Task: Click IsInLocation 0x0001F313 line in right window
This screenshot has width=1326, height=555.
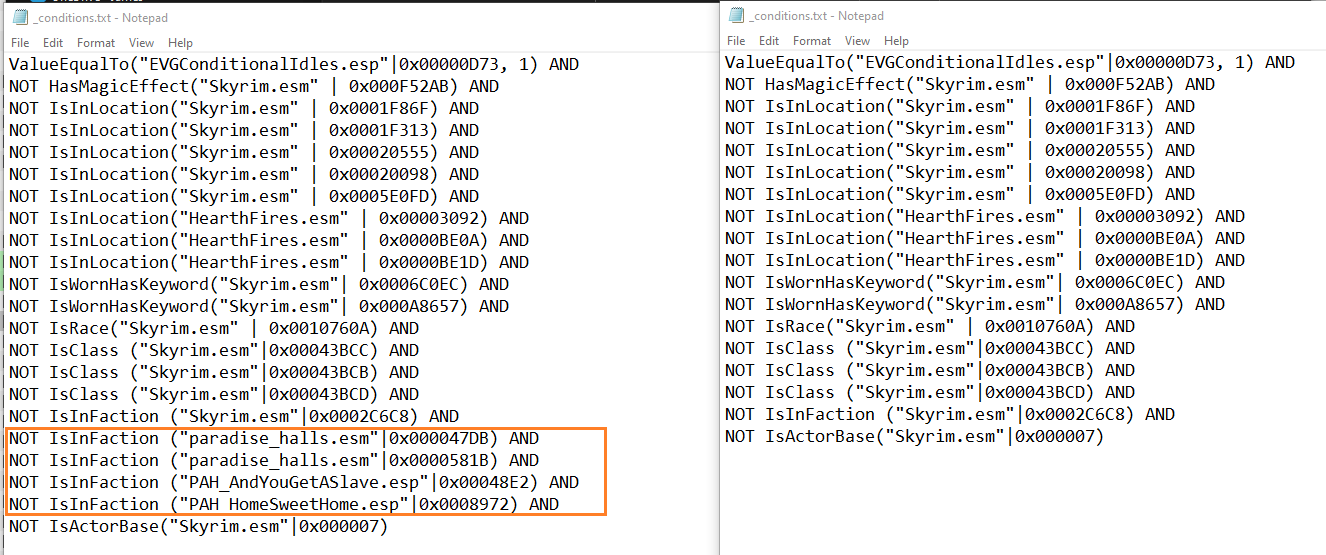Action: (960, 128)
